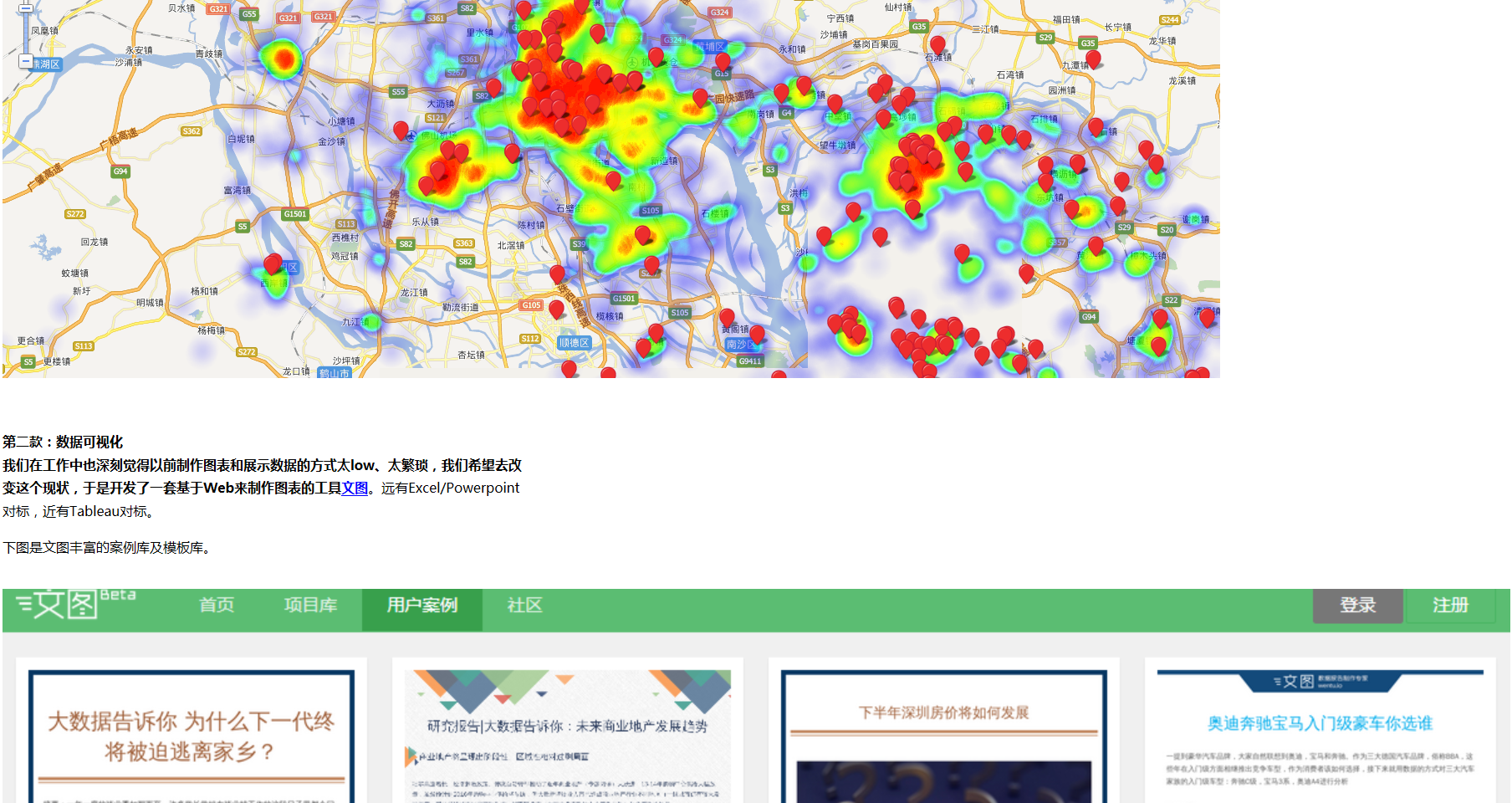Click the 白坭镇 town label
This screenshot has height=803, width=1512.
pos(242,139)
